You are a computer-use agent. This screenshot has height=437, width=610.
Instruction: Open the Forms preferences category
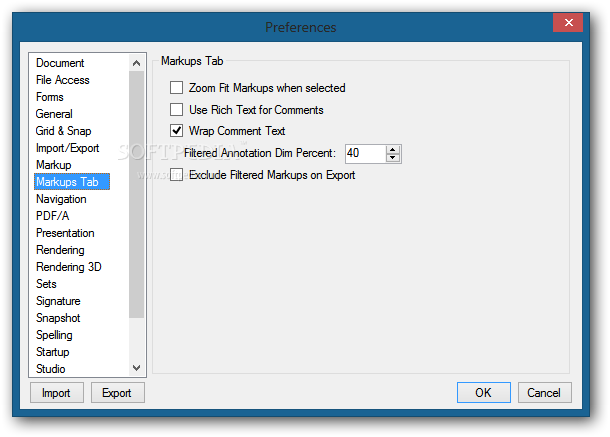(49, 97)
